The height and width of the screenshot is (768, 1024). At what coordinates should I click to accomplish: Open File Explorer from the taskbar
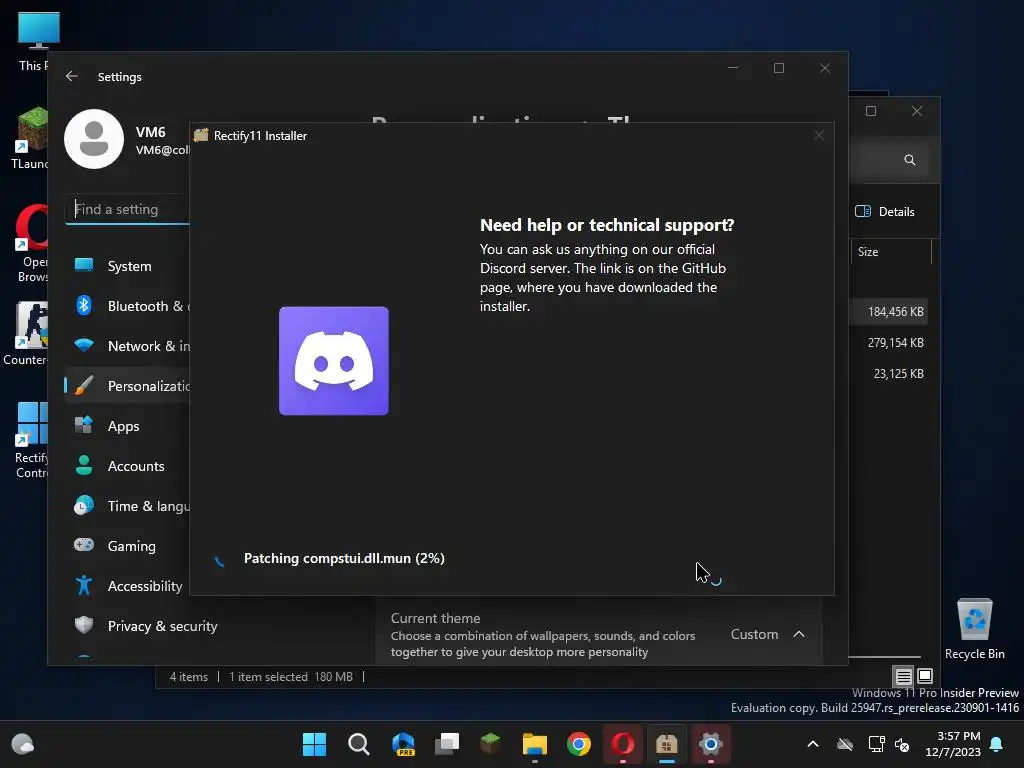[x=535, y=744]
